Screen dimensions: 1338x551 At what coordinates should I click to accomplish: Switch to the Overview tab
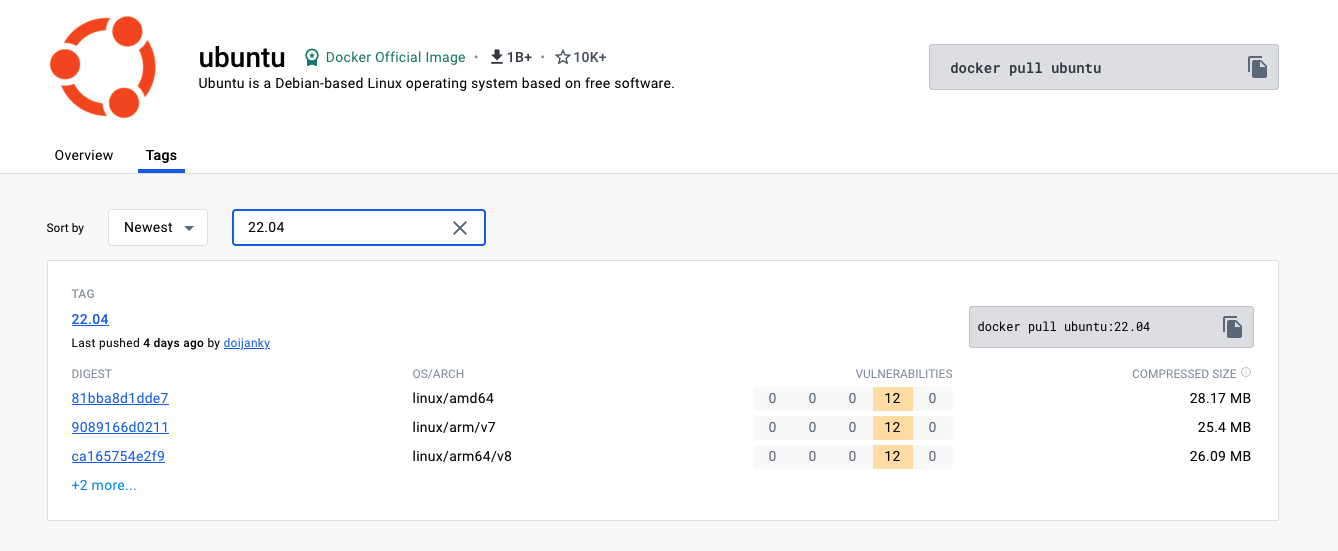84,155
